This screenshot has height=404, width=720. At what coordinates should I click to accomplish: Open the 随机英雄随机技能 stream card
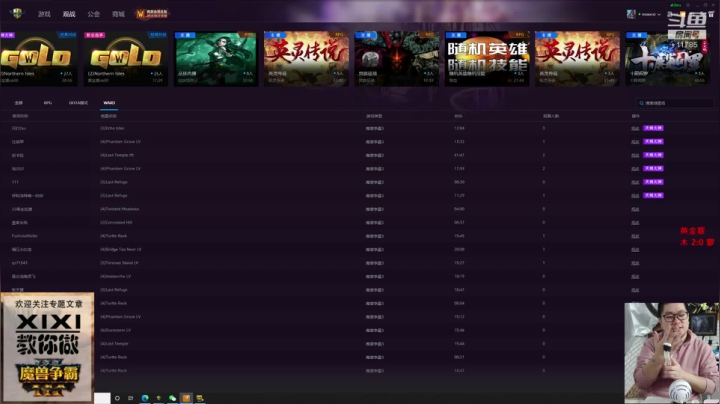click(487, 59)
